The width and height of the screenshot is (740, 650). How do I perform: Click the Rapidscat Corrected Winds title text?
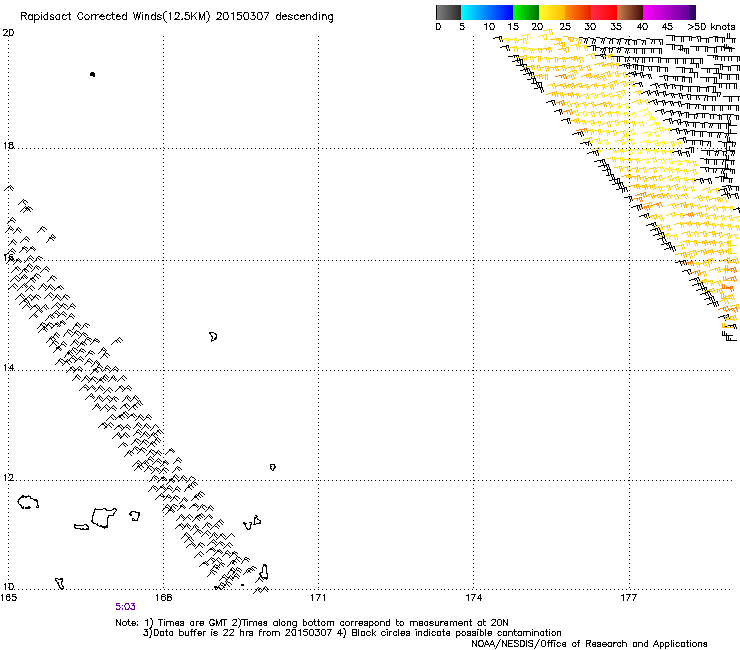coord(177,16)
